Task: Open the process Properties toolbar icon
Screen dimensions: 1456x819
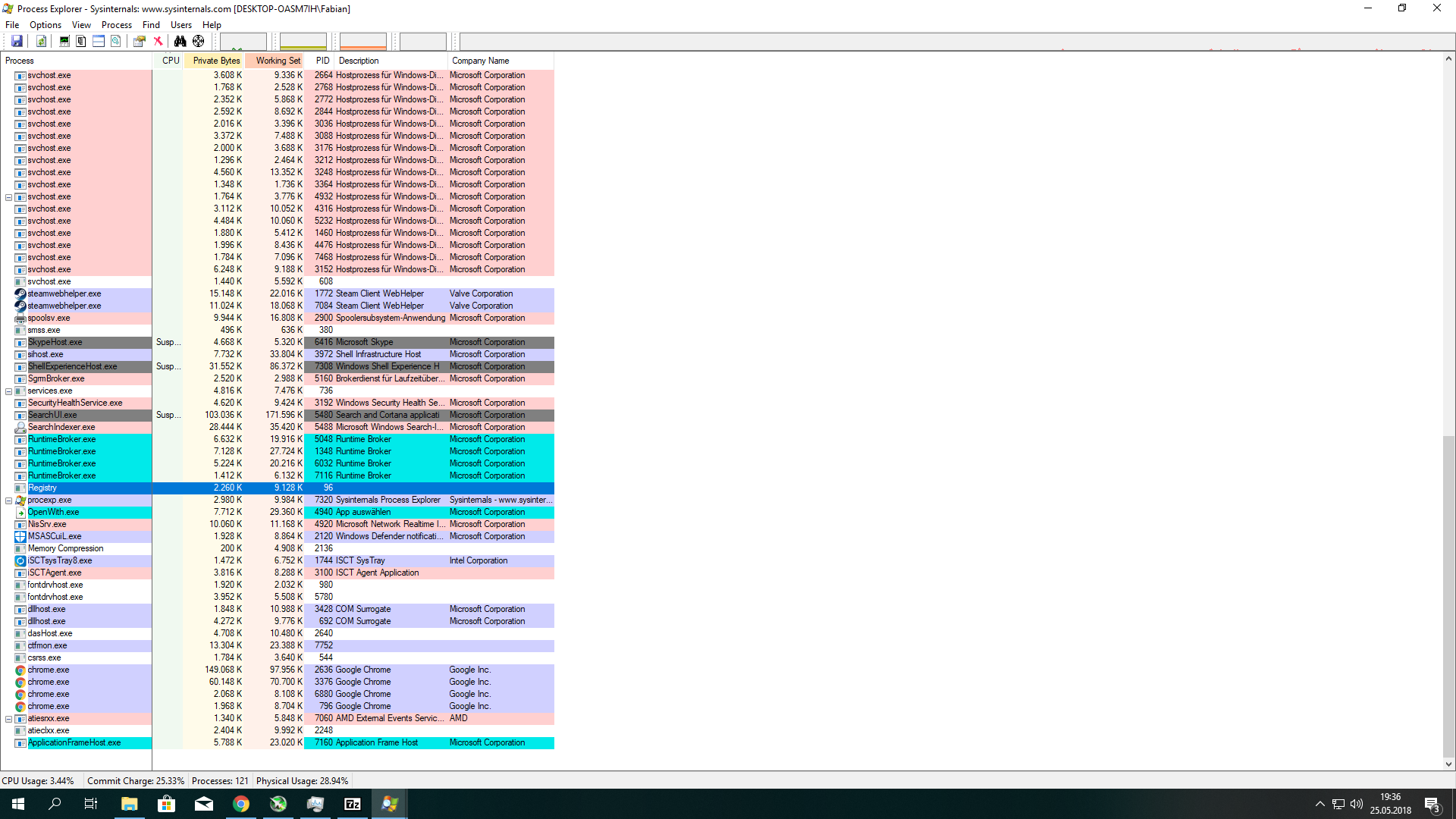Action: tap(140, 41)
